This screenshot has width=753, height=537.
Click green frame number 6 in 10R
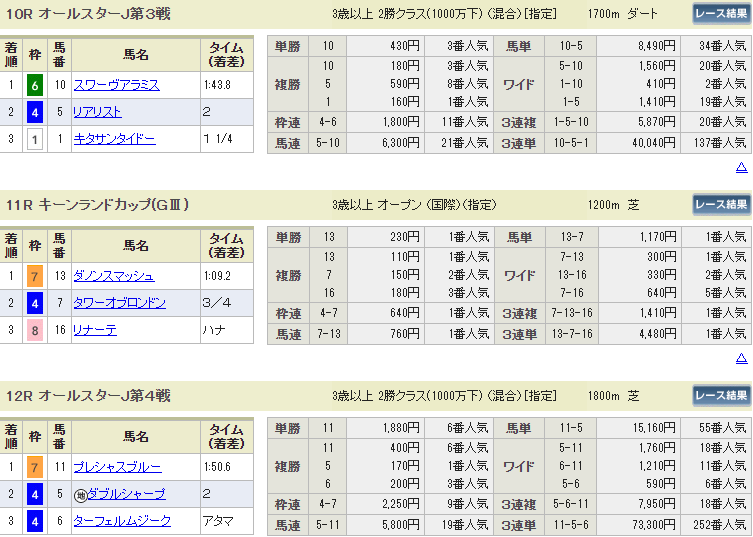[x=35, y=85]
